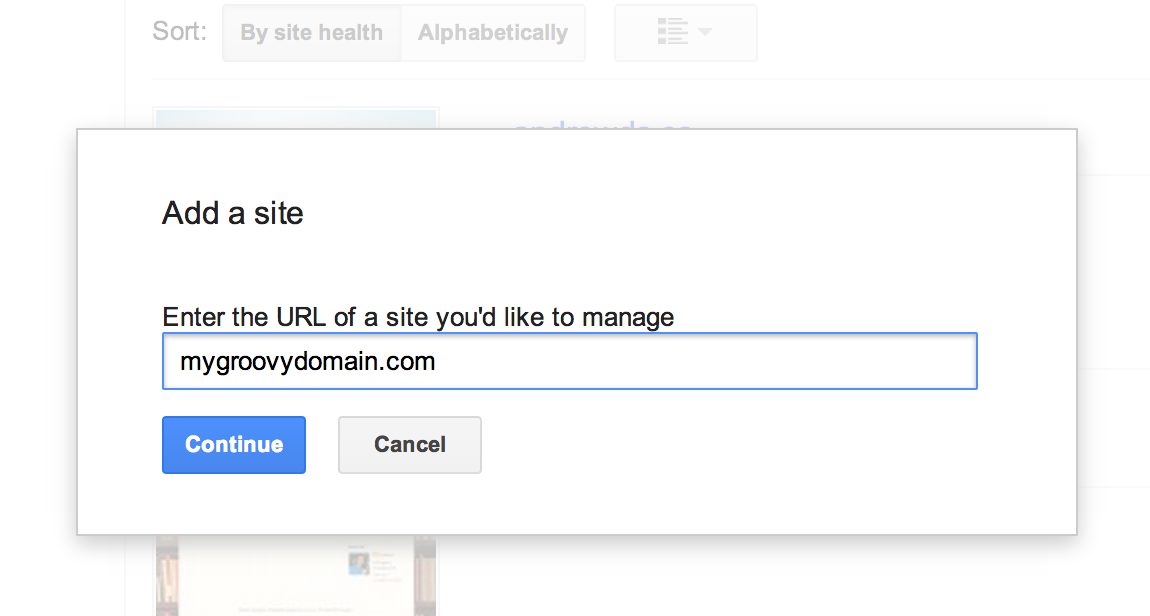Click the Continue button

pyautogui.click(x=234, y=445)
